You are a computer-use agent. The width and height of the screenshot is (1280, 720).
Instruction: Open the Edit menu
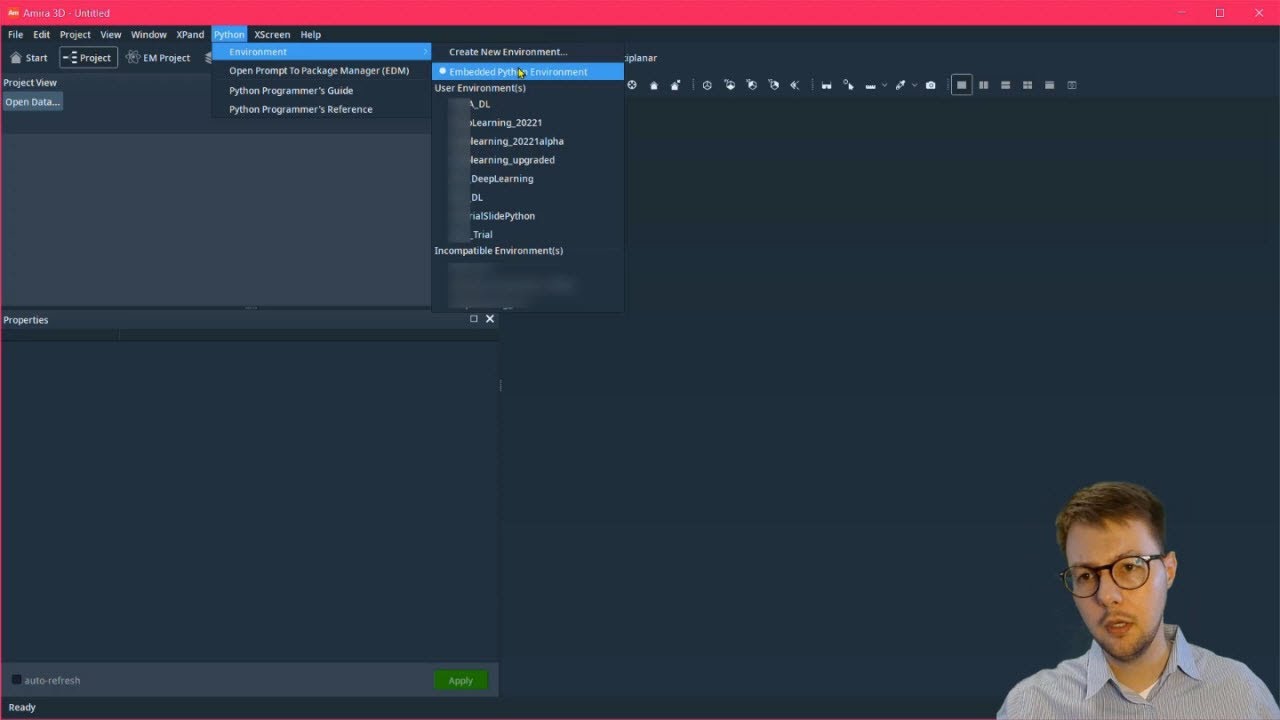(x=41, y=34)
